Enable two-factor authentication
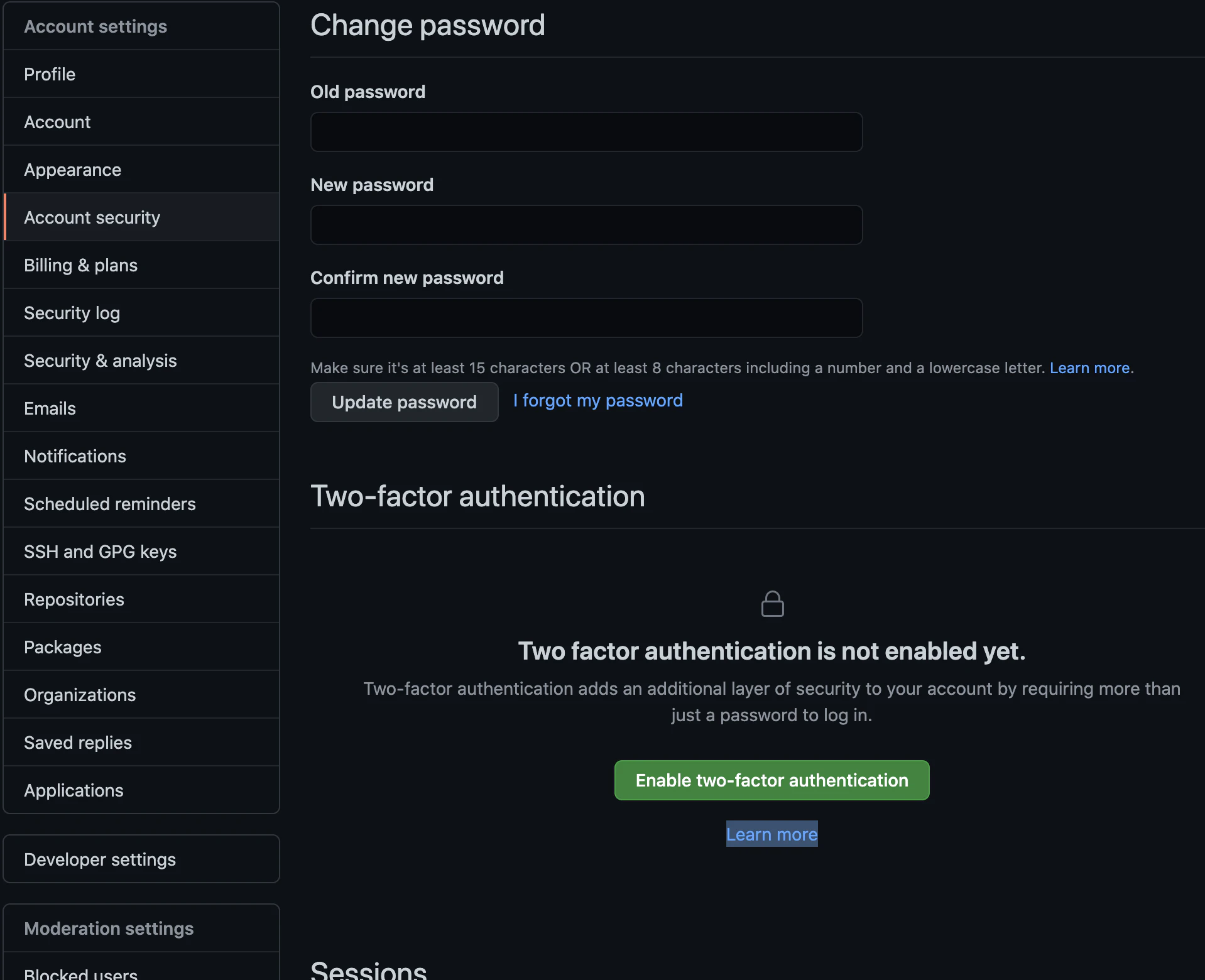The image size is (1205, 980). click(x=772, y=780)
